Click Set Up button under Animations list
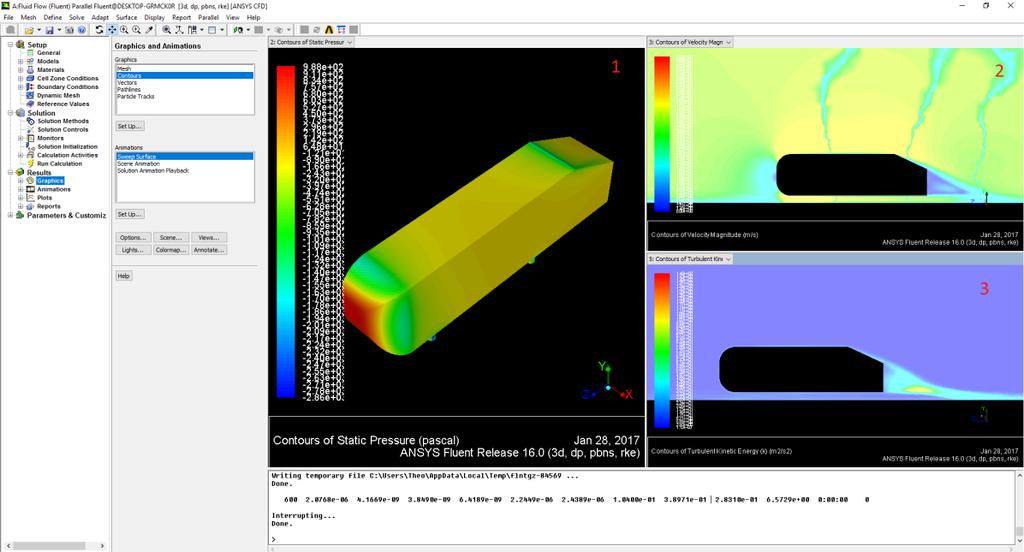Image resolution: width=1024 pixels, height=552 pixels. coord(129,214)
